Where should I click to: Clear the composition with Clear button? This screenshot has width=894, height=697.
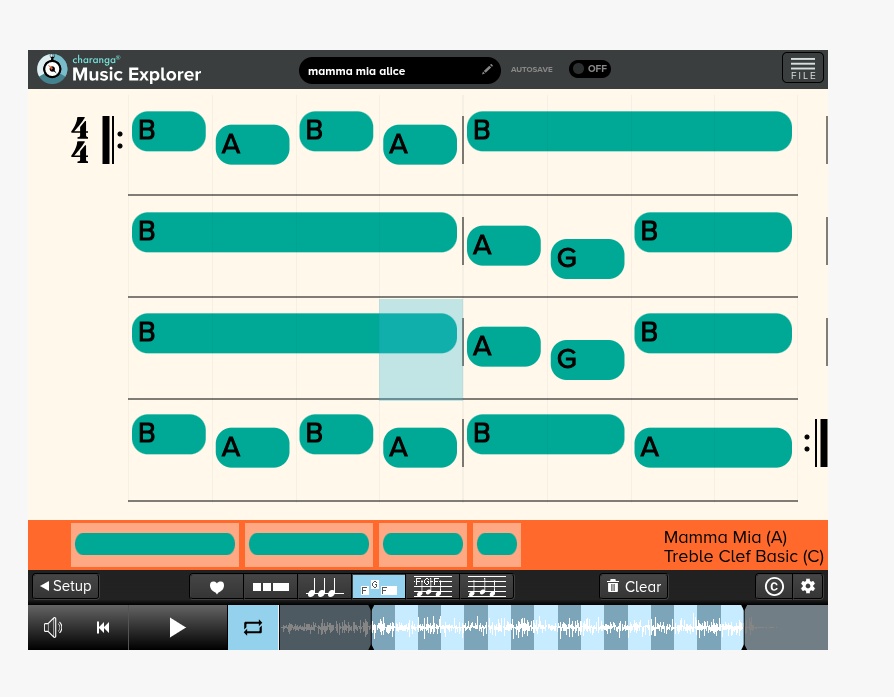[x=633, y=587]
